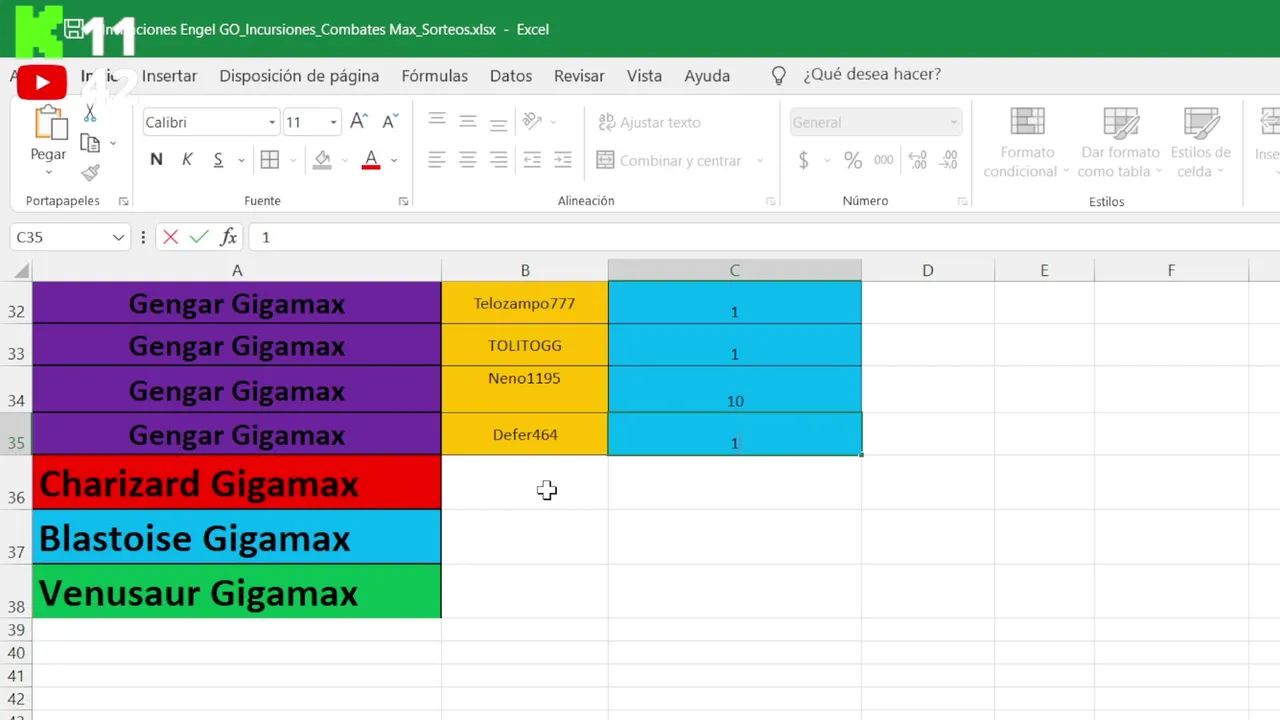
Task: Decrease decimal places icon
Action: coord(948,160)
